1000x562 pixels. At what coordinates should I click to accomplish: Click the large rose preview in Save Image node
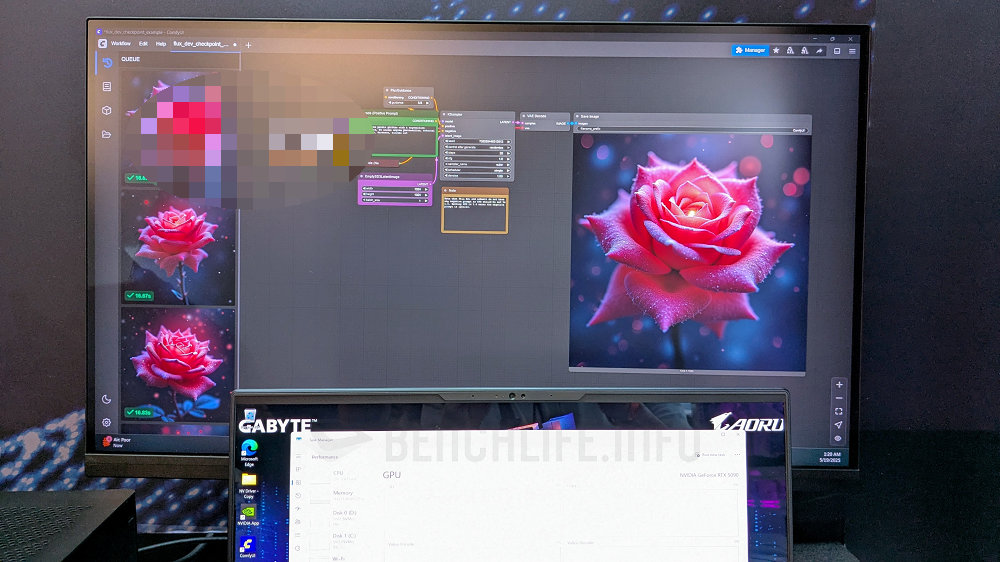689,252
